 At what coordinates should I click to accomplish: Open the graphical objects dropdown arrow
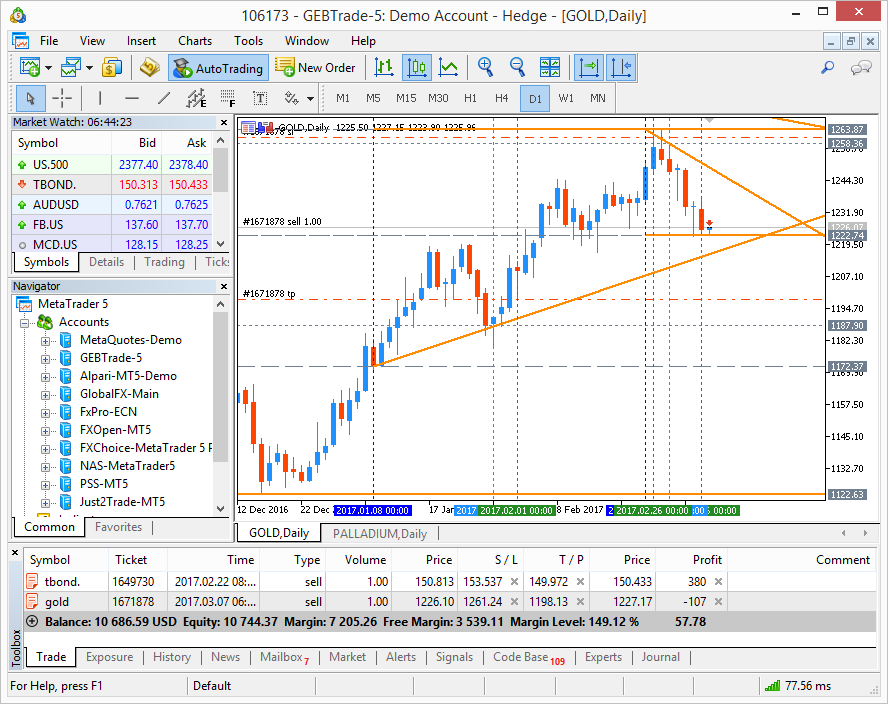click(311, 98)
